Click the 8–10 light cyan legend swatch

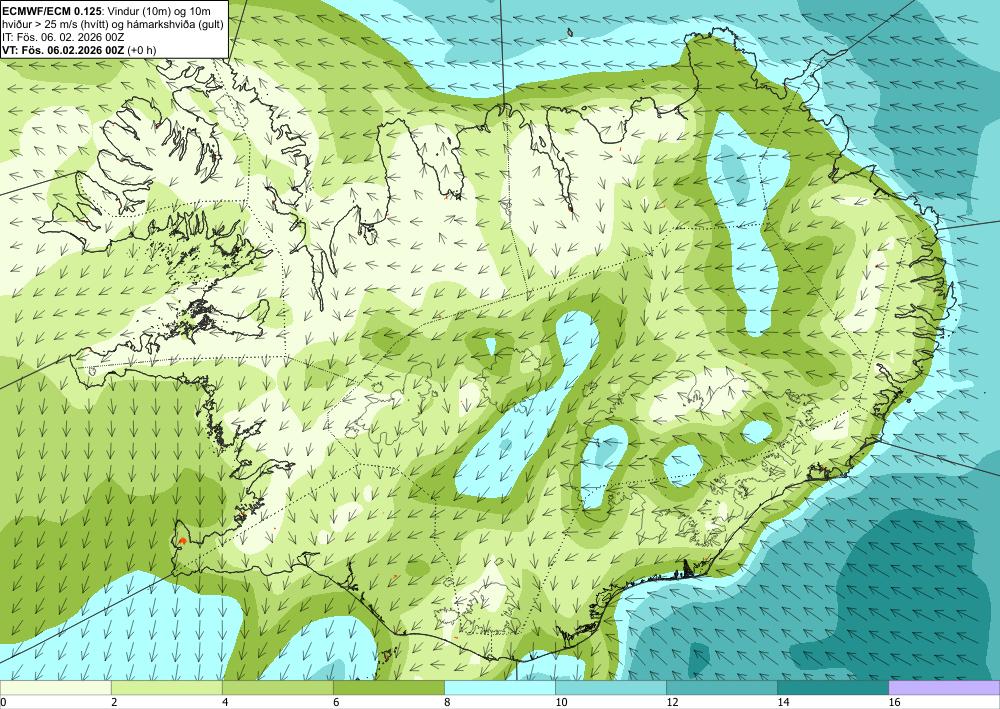[x=499, y=688]
